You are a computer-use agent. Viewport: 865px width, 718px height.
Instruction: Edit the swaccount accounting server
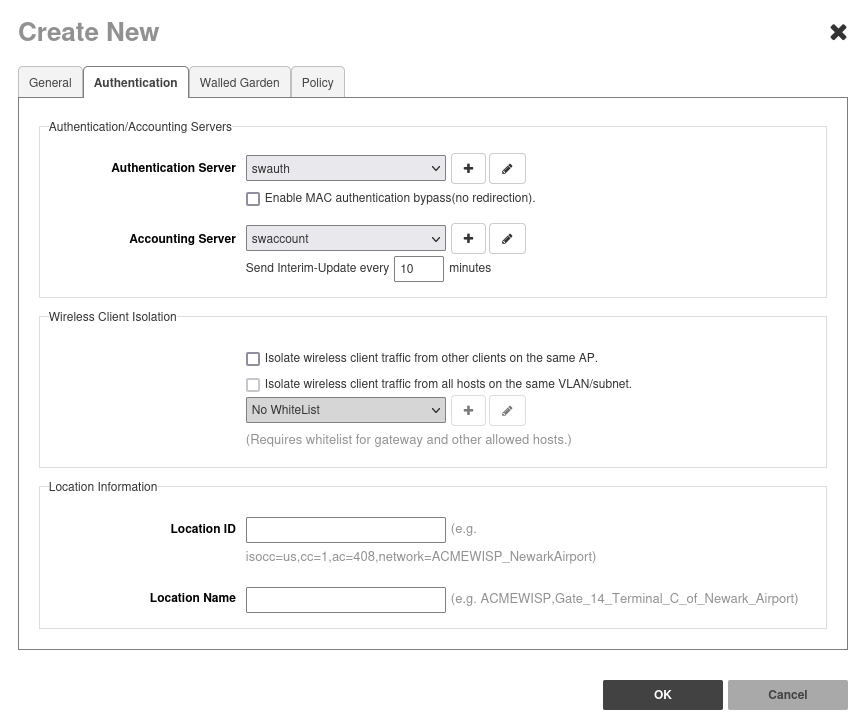click(507, 239)
